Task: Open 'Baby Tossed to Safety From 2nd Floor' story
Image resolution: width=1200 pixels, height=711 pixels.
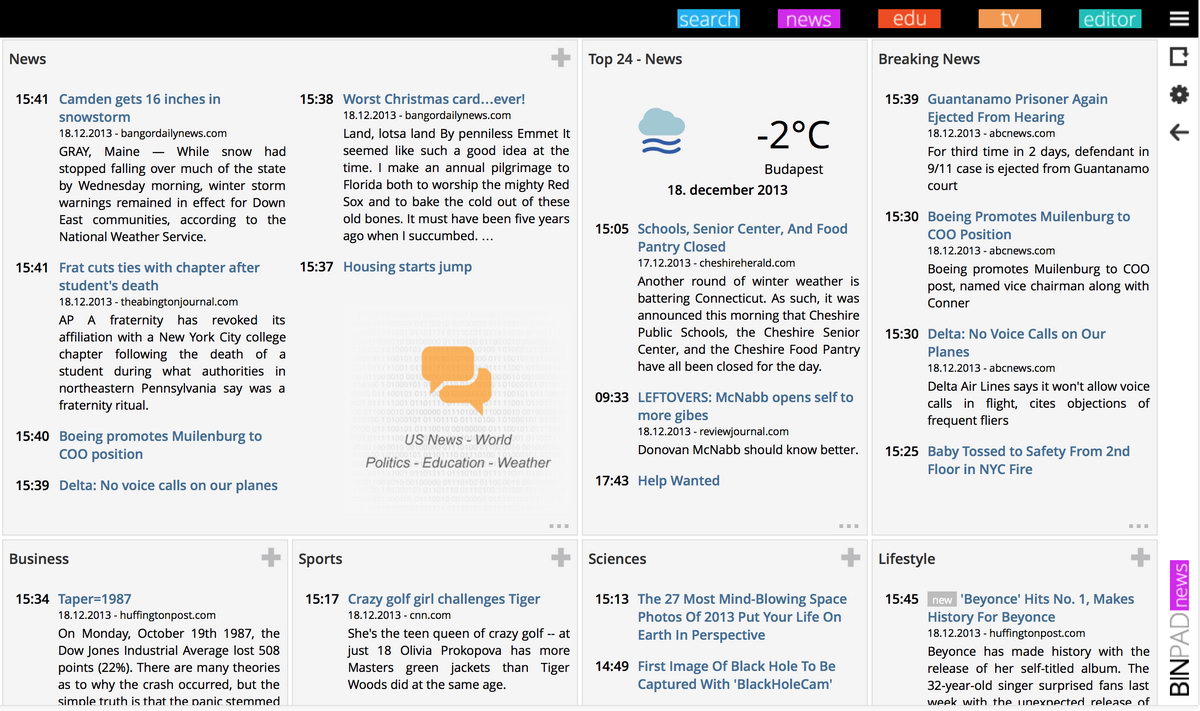Action: point(1028,460)
